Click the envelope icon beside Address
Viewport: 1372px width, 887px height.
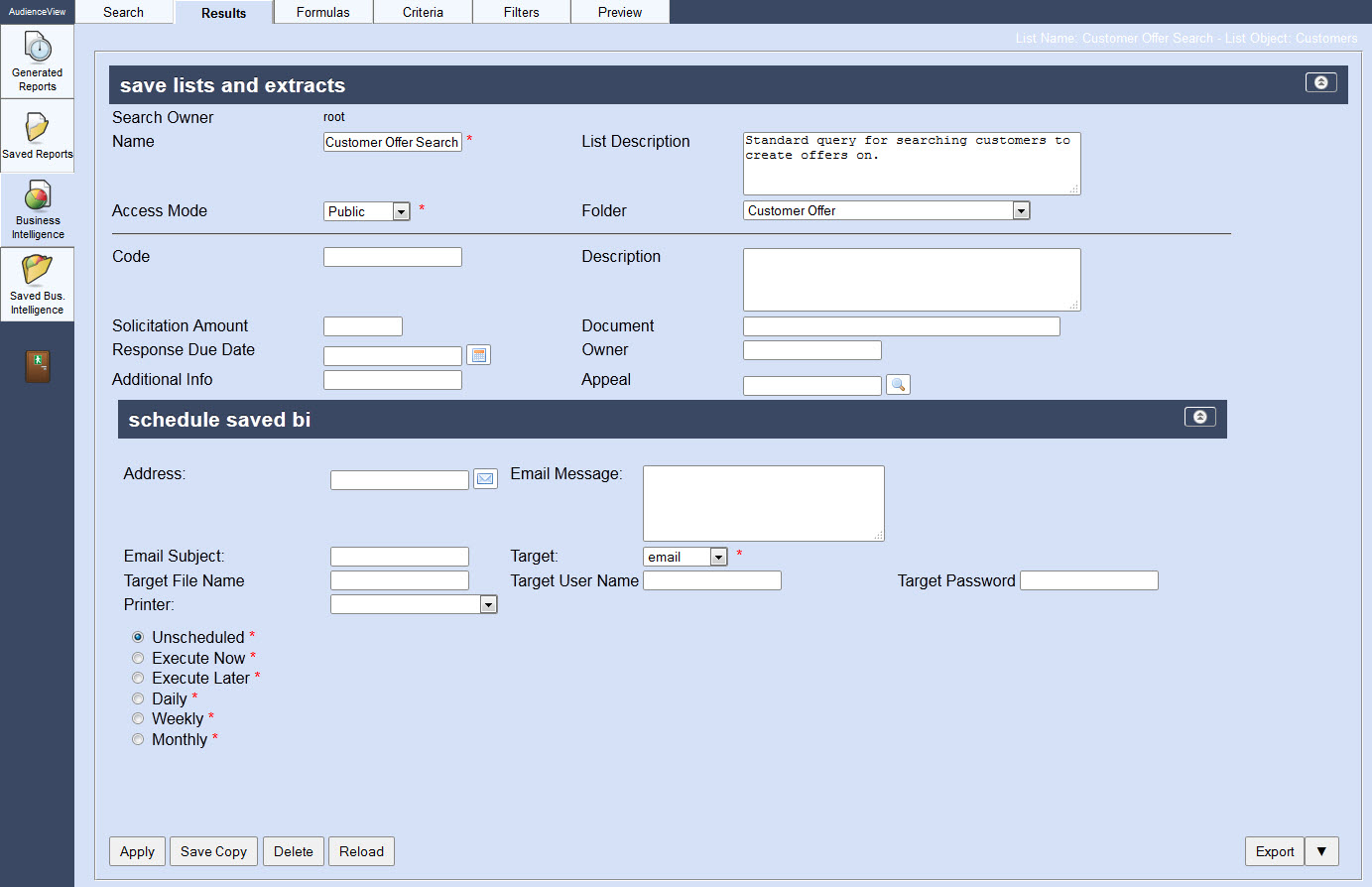point(485,479)
